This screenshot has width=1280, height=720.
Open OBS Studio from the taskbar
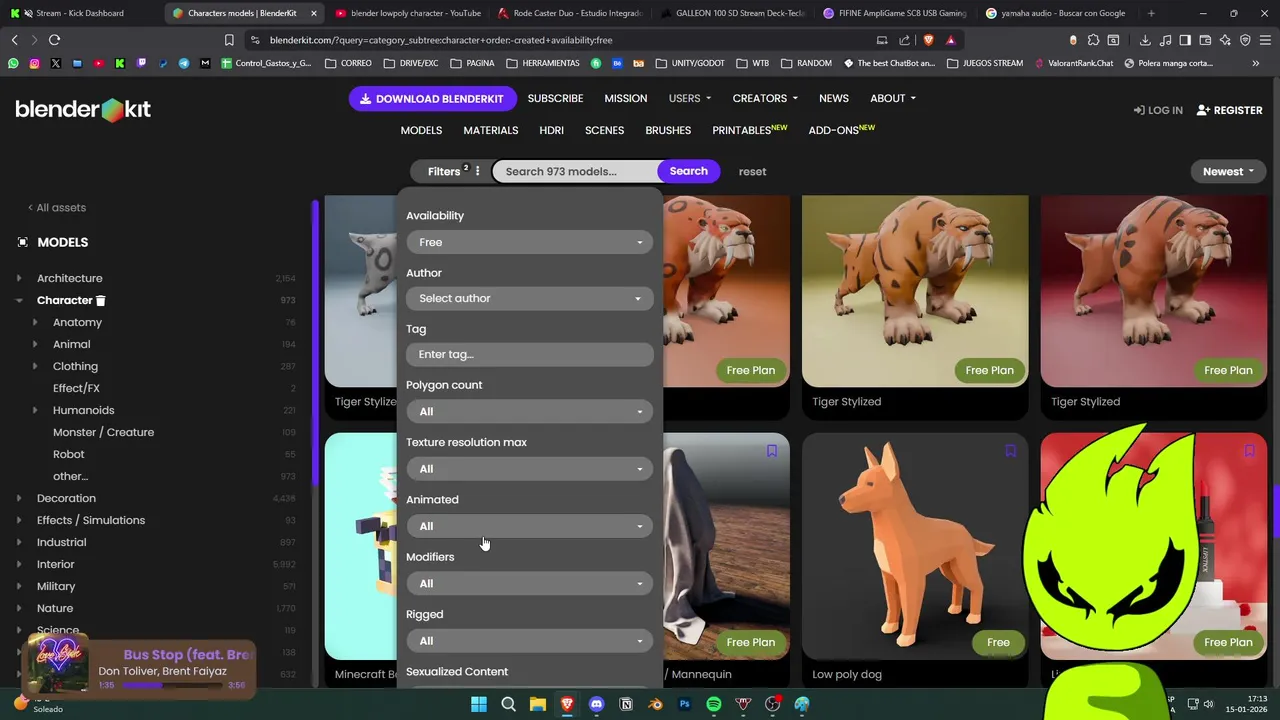click(773, 704)
